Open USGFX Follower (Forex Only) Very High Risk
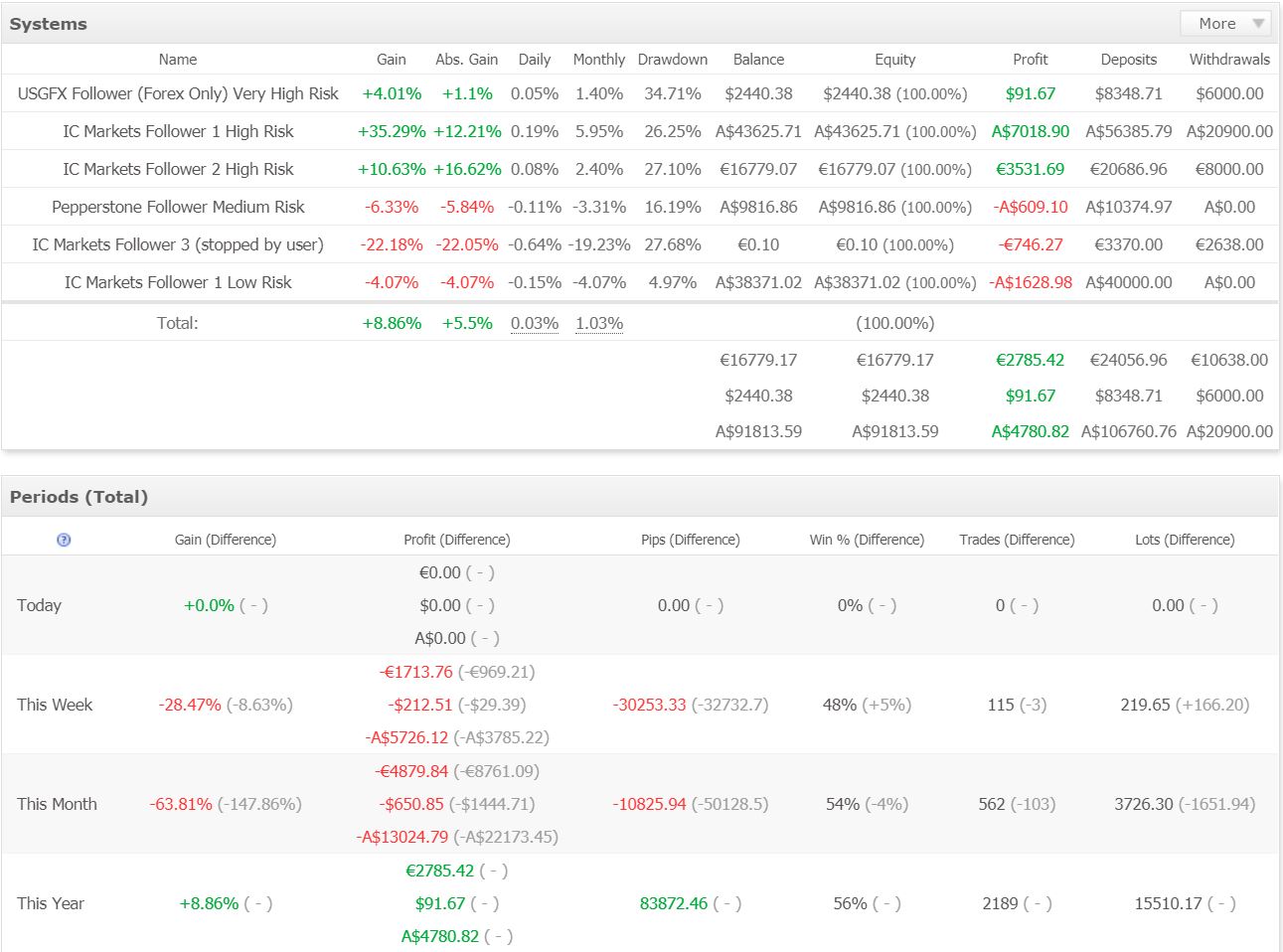The image size is (1283, 952). [x=178, y=93]
